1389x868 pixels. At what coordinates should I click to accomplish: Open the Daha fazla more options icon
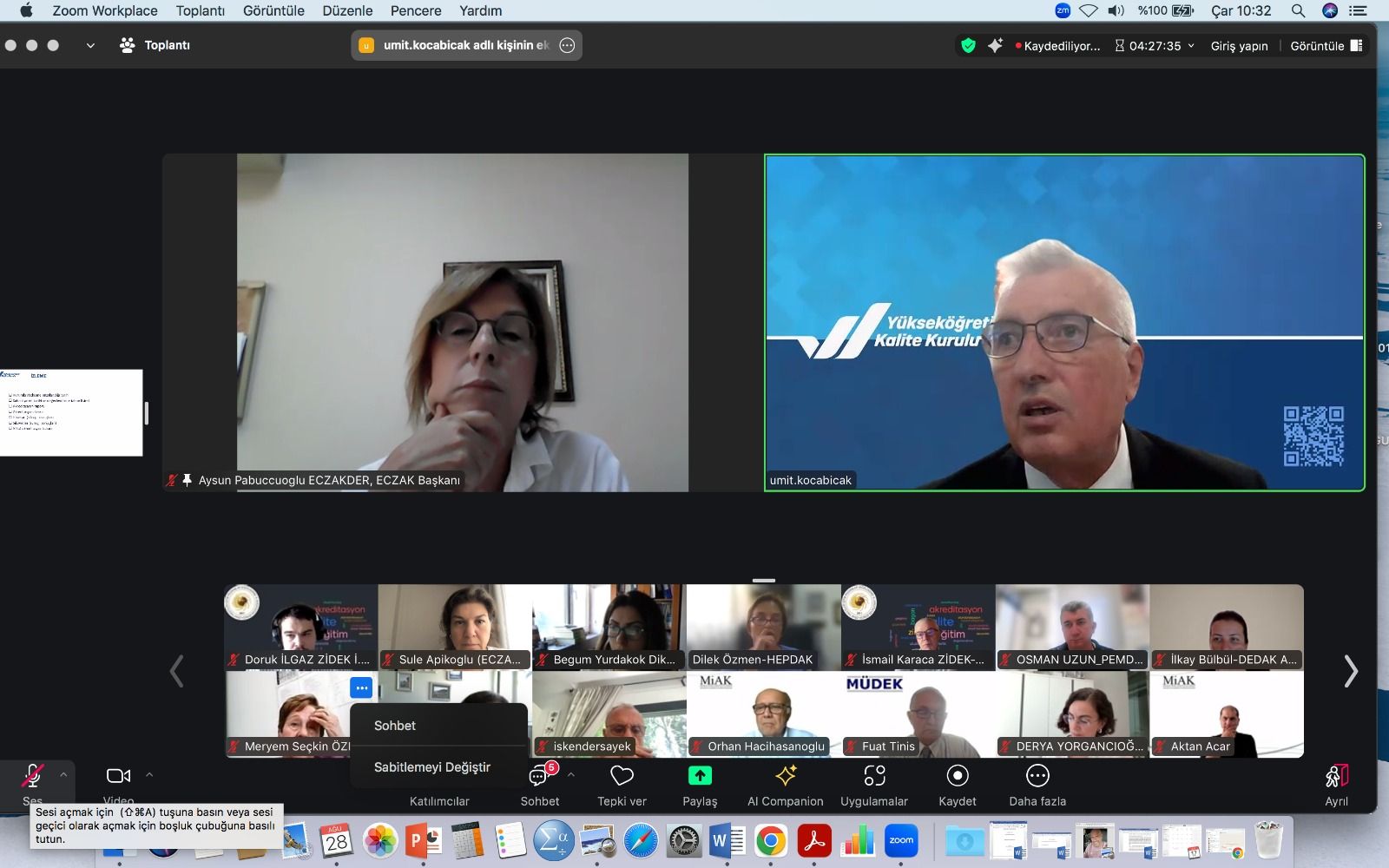click(x=1037, y=775)
